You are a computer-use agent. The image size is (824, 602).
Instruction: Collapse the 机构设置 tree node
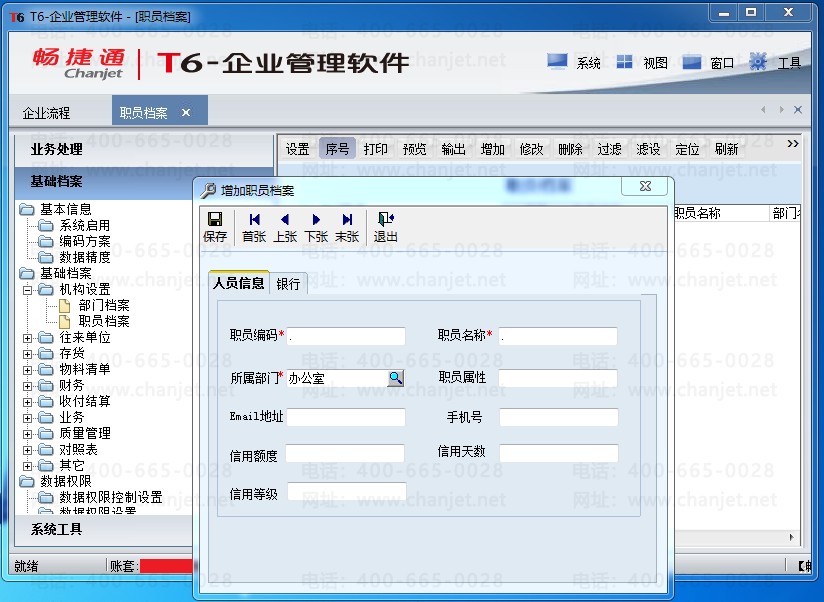click(x=27, y=290)
